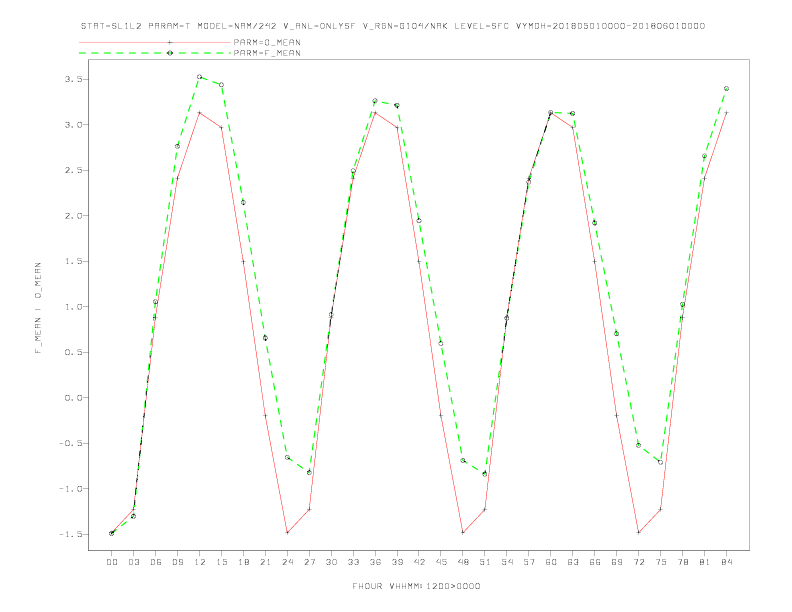Image resolution: width=792 pixels, height=612 pixels.
Task: Click x-axis tick label 75
Action: click(661, 562)
